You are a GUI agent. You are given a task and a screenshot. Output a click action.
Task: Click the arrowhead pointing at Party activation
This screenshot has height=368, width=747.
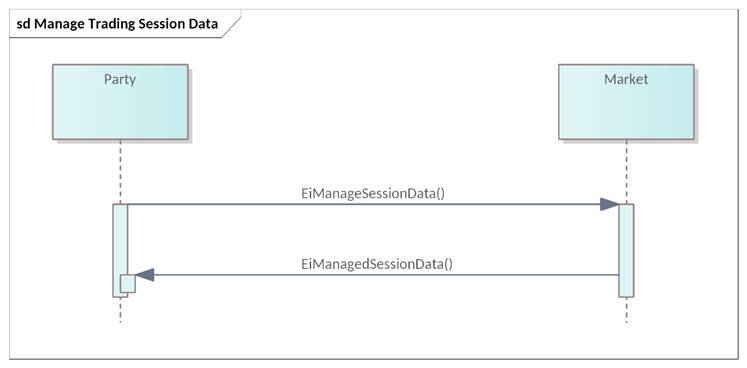[x=145, y=275]
